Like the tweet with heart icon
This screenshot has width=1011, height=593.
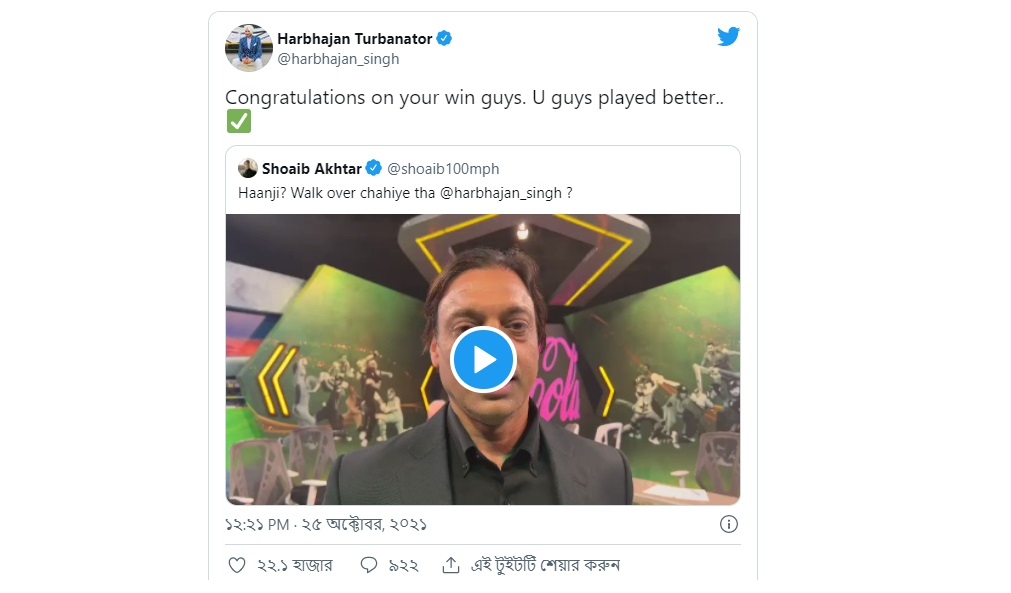[x=237, y=565]
